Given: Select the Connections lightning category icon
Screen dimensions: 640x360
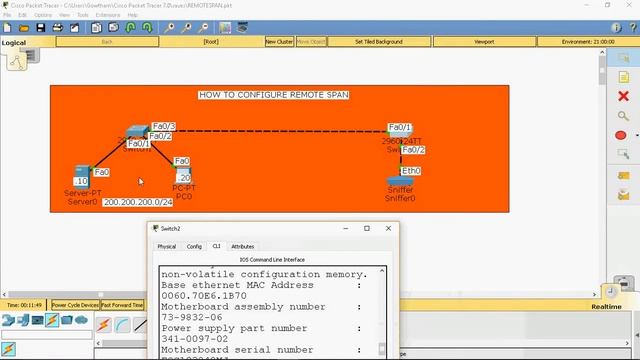Looking at the screenshot, I should [52, 320].
